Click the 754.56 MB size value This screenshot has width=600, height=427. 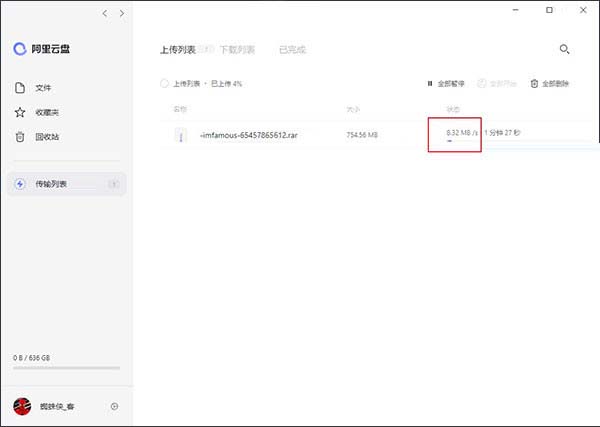tap(362, 135)
